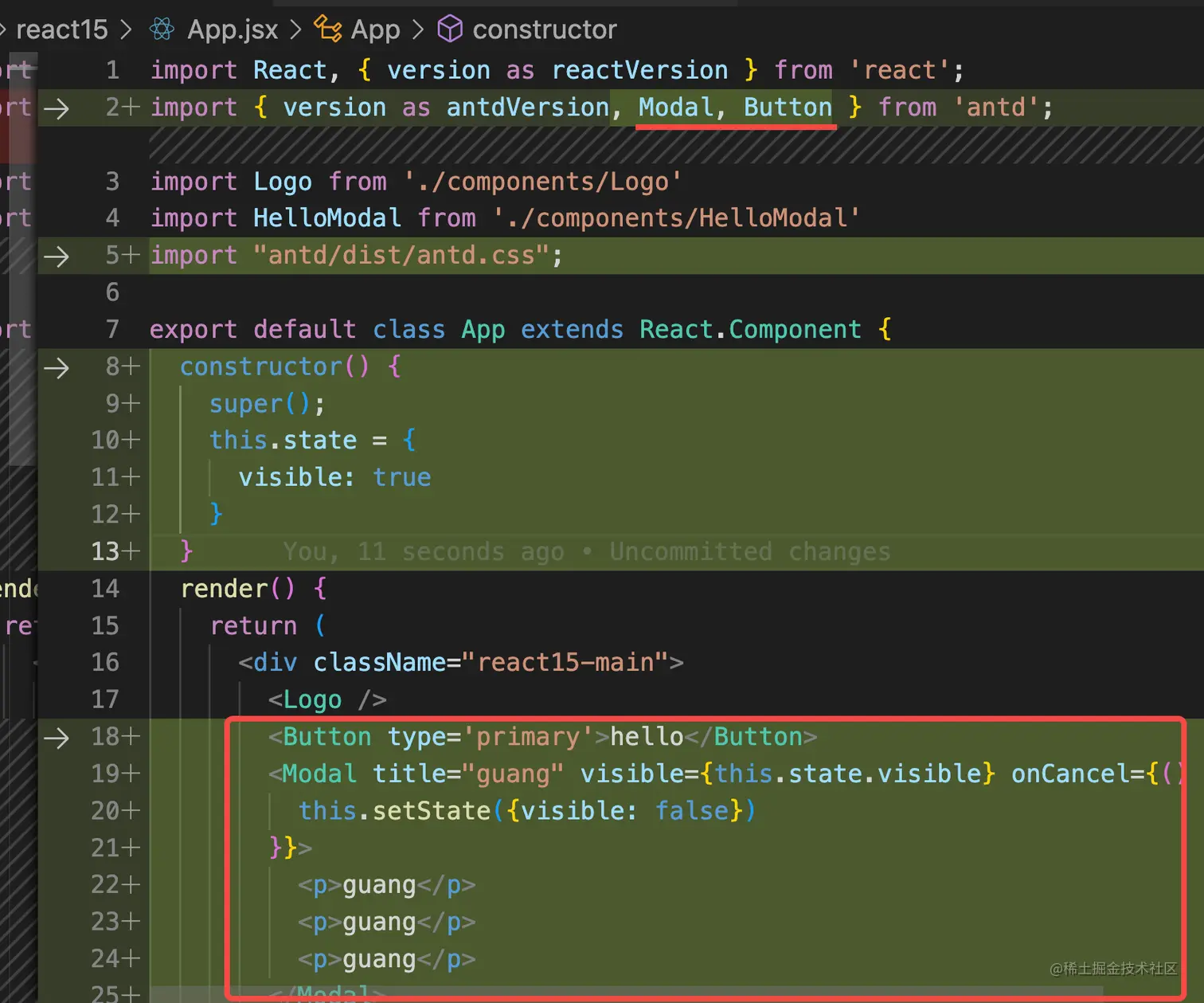Click "antd/dist/antd.css" import string
Viewport: 1204px width, 1003px height.
point(401,255)
